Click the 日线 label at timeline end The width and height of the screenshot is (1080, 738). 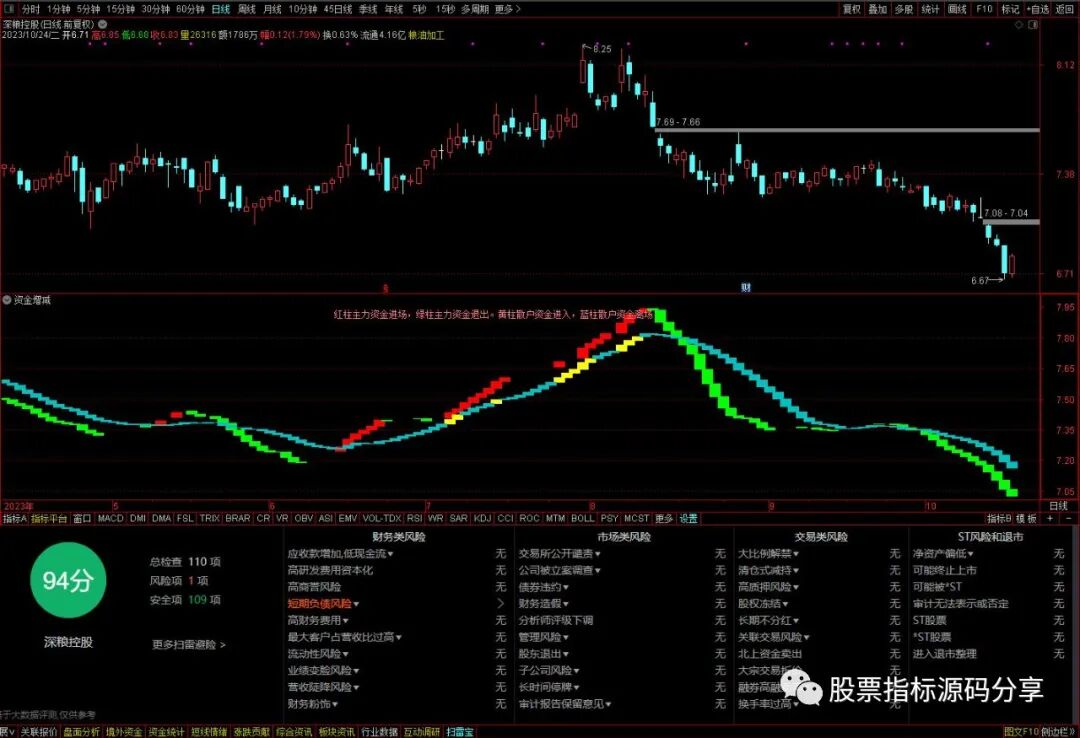1058,506
